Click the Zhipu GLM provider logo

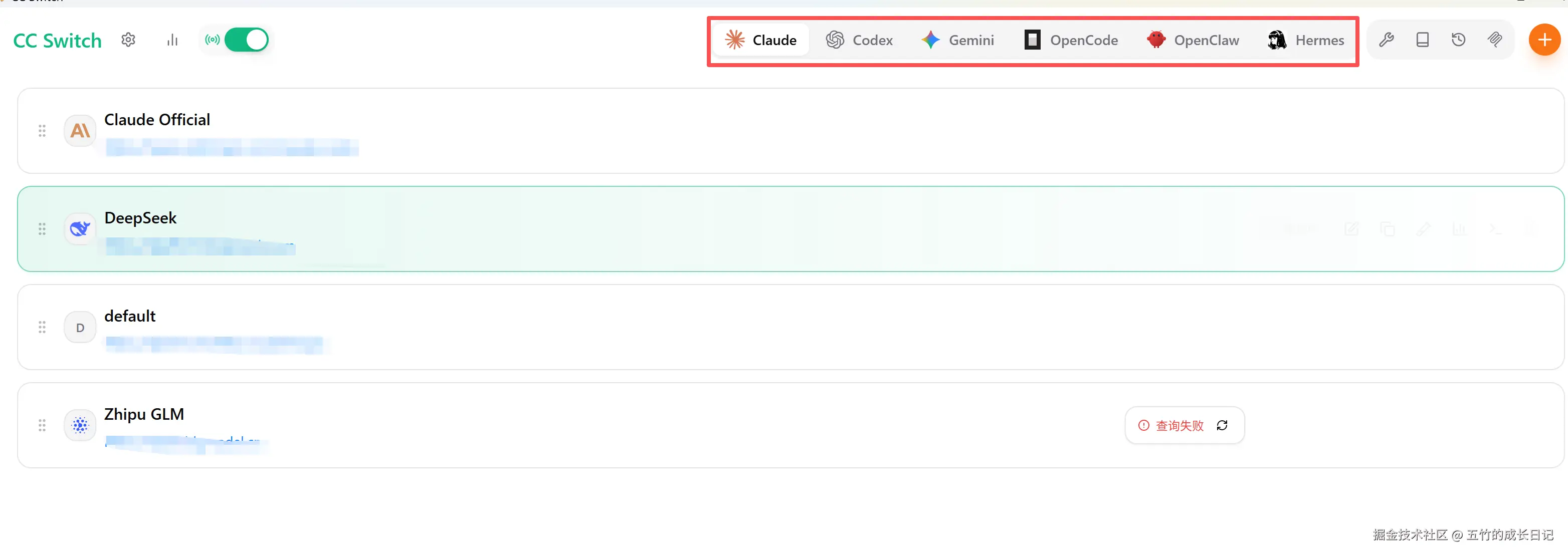coord(80,425)
